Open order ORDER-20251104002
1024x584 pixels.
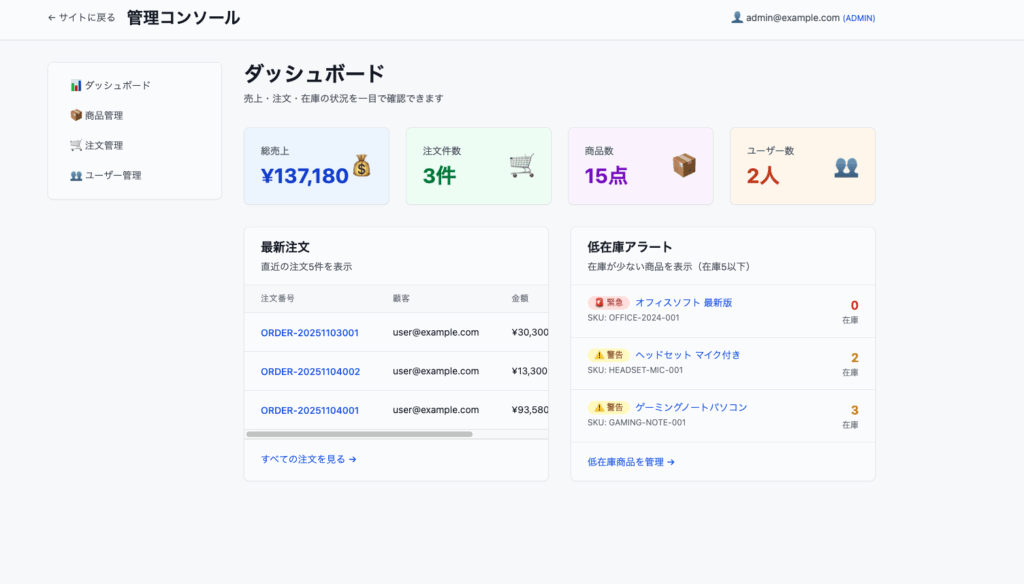point(310,371)
